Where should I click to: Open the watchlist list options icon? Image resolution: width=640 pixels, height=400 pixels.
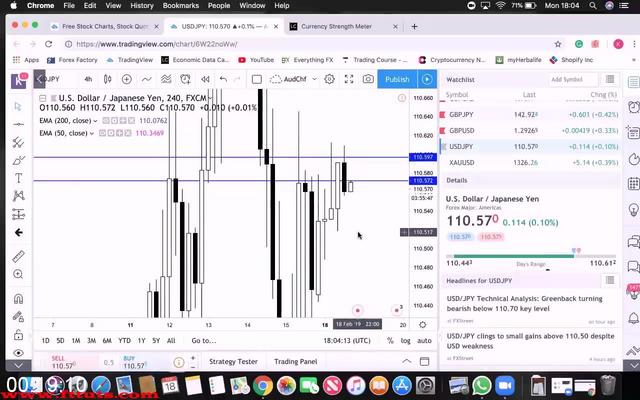click(x=610, y=79)
